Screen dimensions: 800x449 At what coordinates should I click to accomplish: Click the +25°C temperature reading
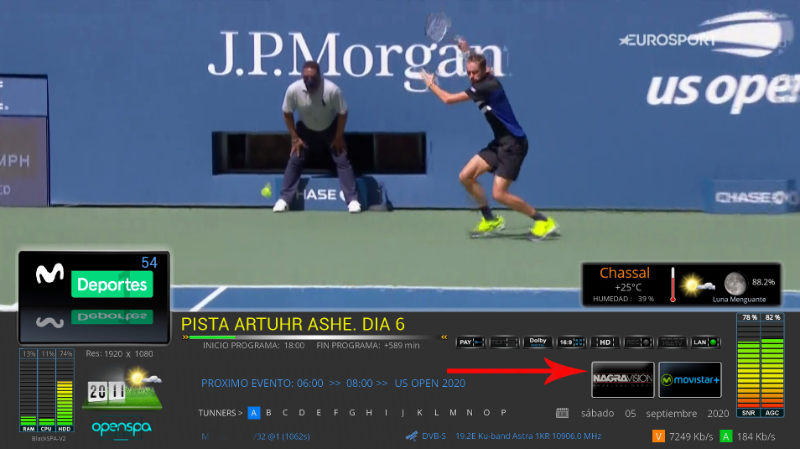[628, 287]
